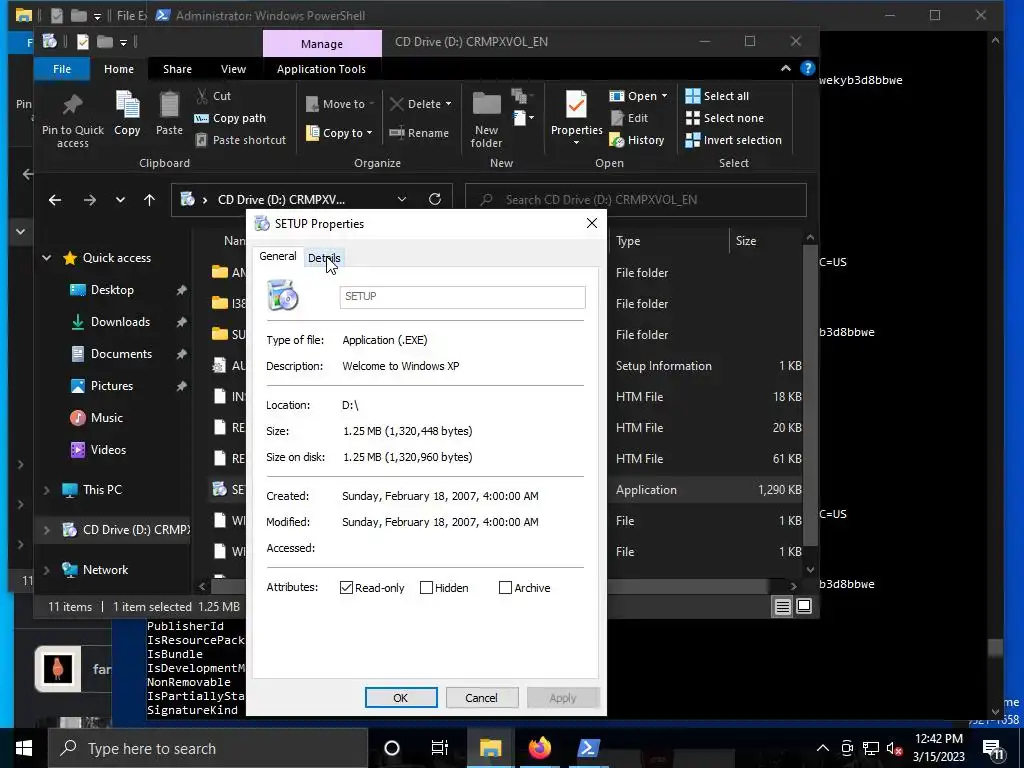Show hidden system tray icons
1024x768 pixels.
823,748
